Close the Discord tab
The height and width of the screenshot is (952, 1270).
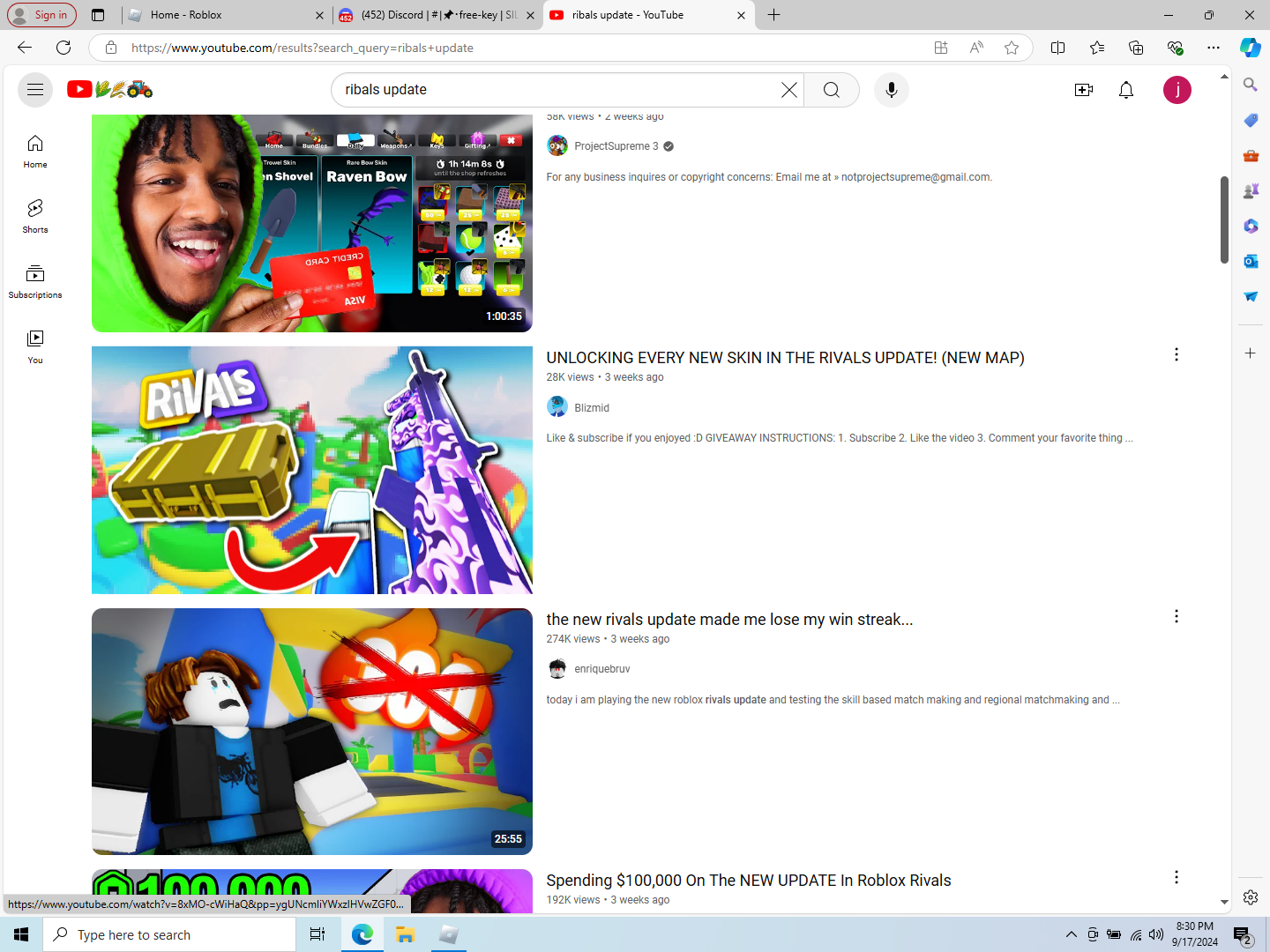(530, 15)
